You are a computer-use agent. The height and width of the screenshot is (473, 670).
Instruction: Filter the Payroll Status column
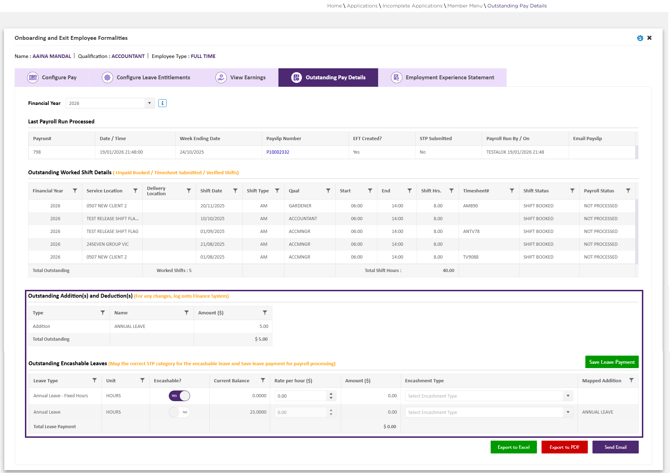click(x=628, y=191)
